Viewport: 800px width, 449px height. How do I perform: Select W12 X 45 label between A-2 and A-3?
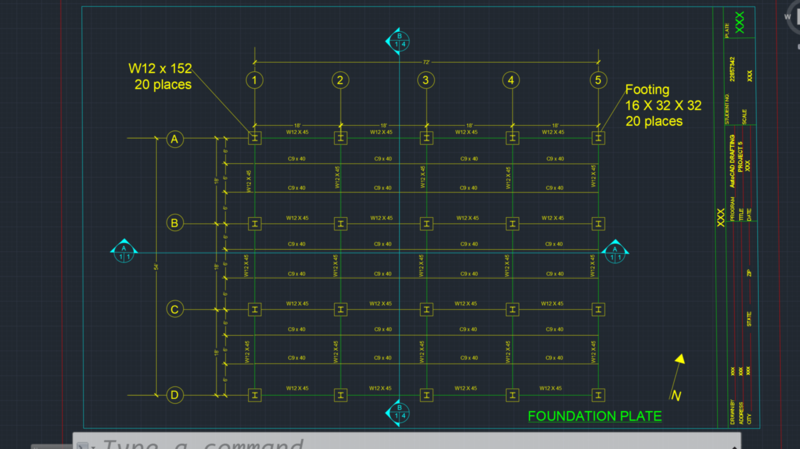pos(381,132)
